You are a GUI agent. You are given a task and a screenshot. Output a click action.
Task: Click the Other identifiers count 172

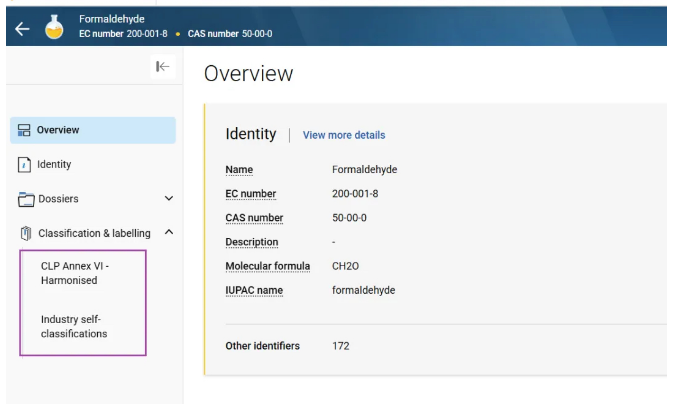[x=340, y=346]
